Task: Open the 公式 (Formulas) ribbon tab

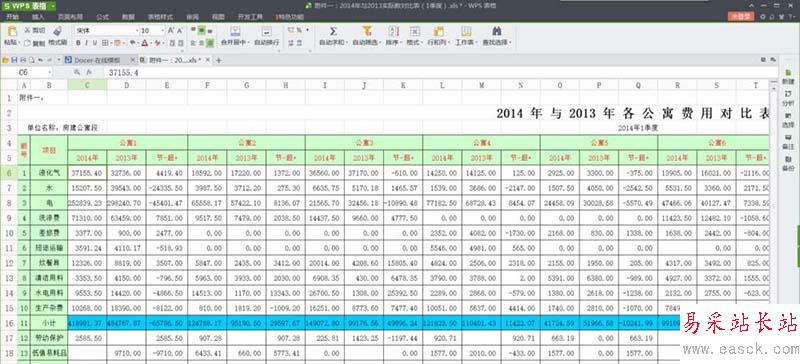Action: (102, 17)
